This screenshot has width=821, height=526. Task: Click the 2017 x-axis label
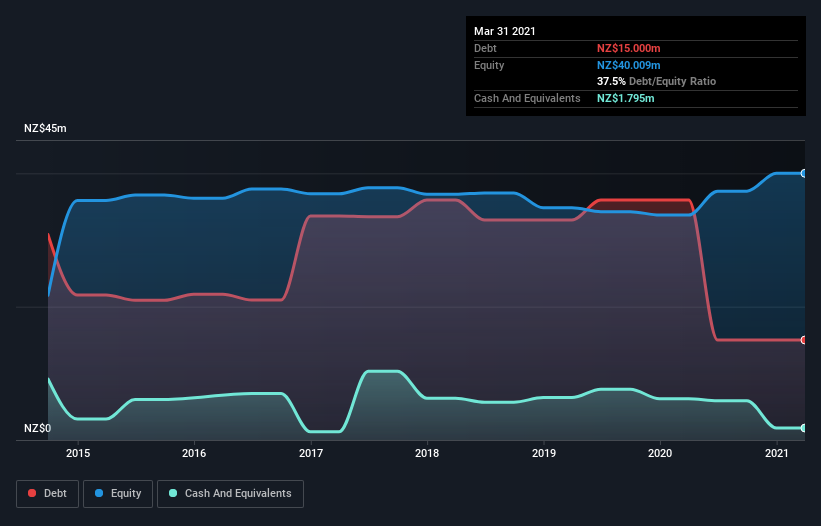pyautogui.click(x=311, y=453)
